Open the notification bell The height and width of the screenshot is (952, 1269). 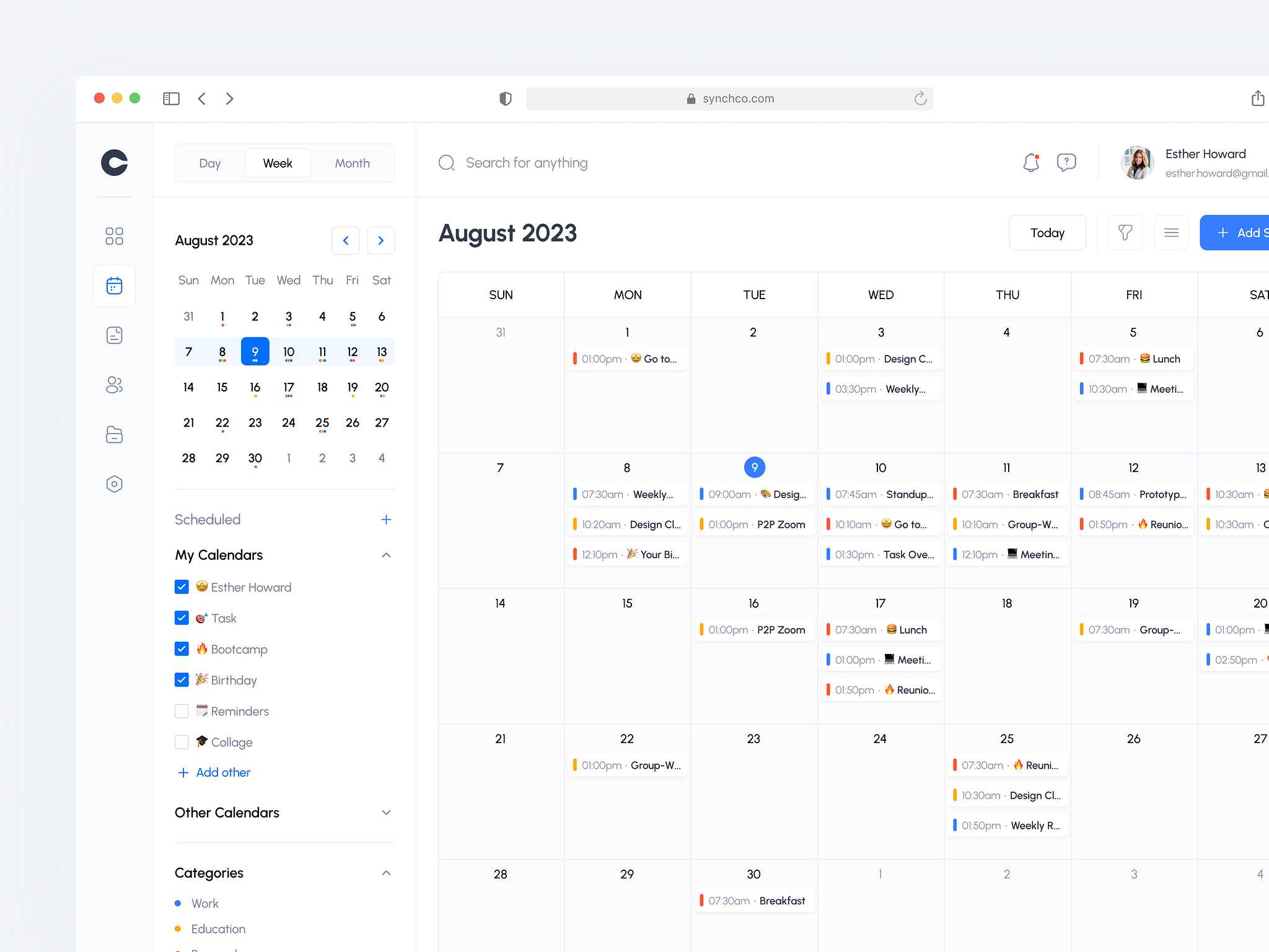click(x=1031, y=162)
